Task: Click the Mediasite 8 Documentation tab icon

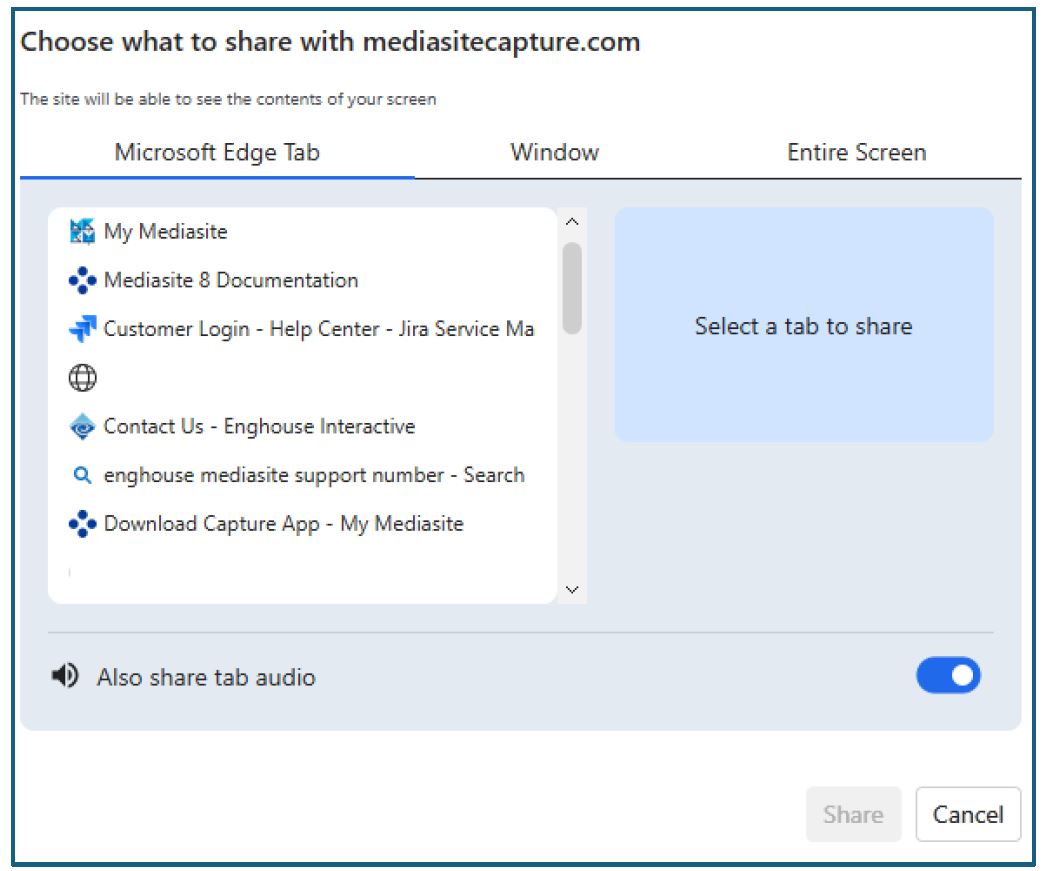Action: pos(82,281)
